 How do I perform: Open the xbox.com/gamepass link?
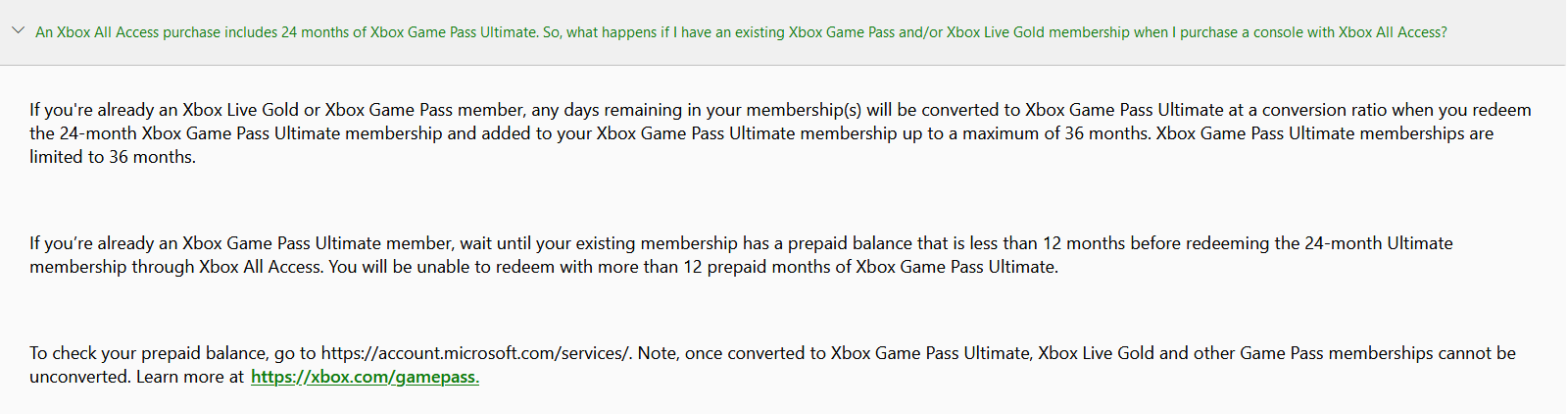(x=365, y=377)
